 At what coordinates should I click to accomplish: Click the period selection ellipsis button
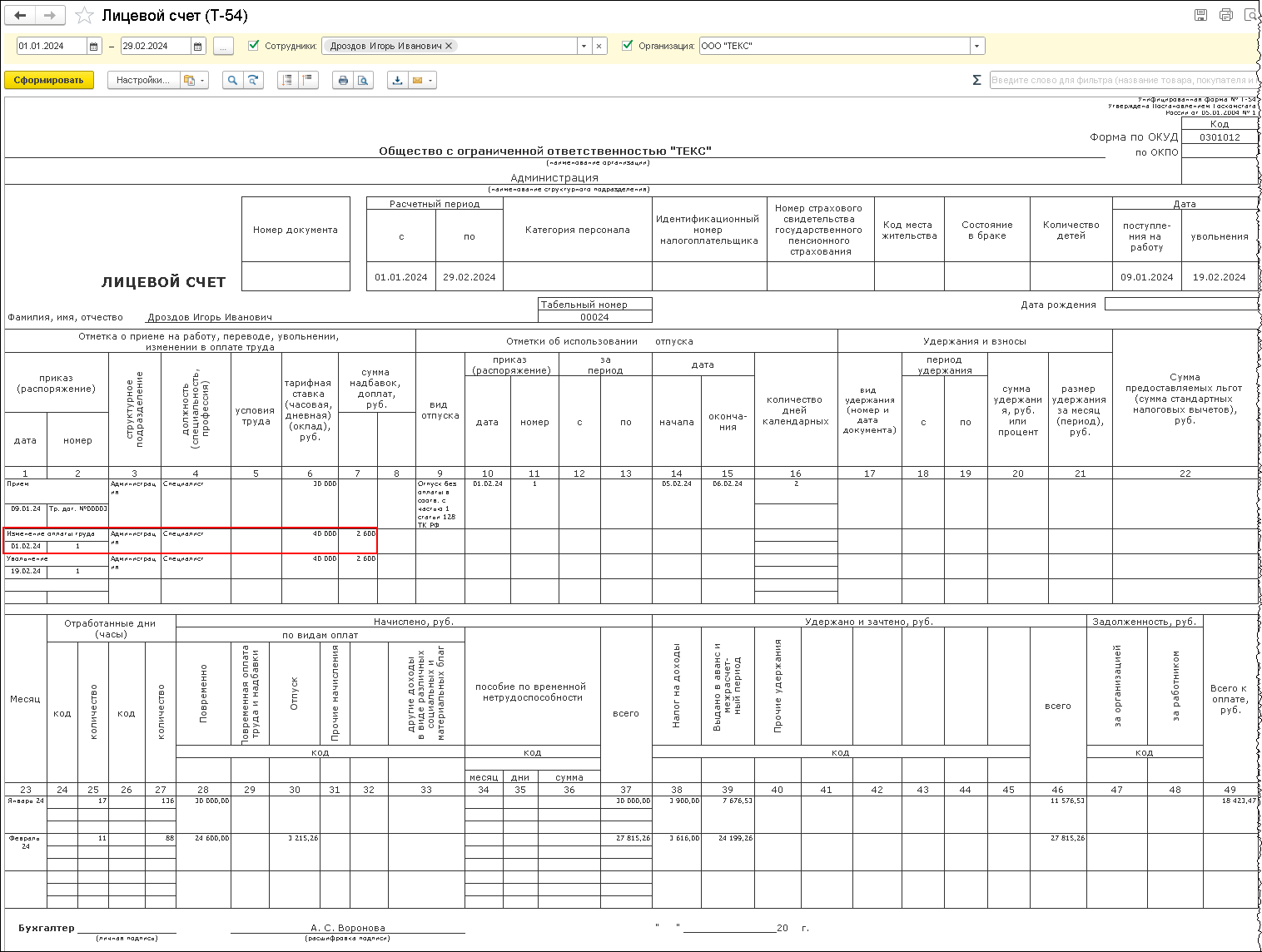[223, 47]
